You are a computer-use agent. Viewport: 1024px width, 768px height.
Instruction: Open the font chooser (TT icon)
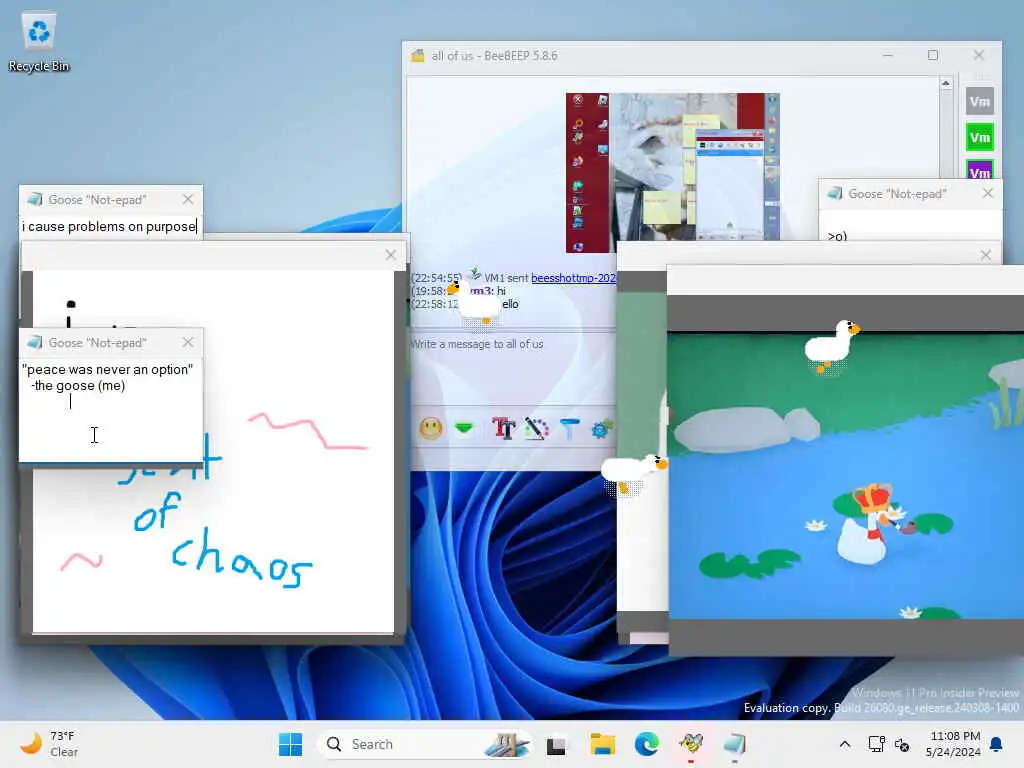[504, 428]
